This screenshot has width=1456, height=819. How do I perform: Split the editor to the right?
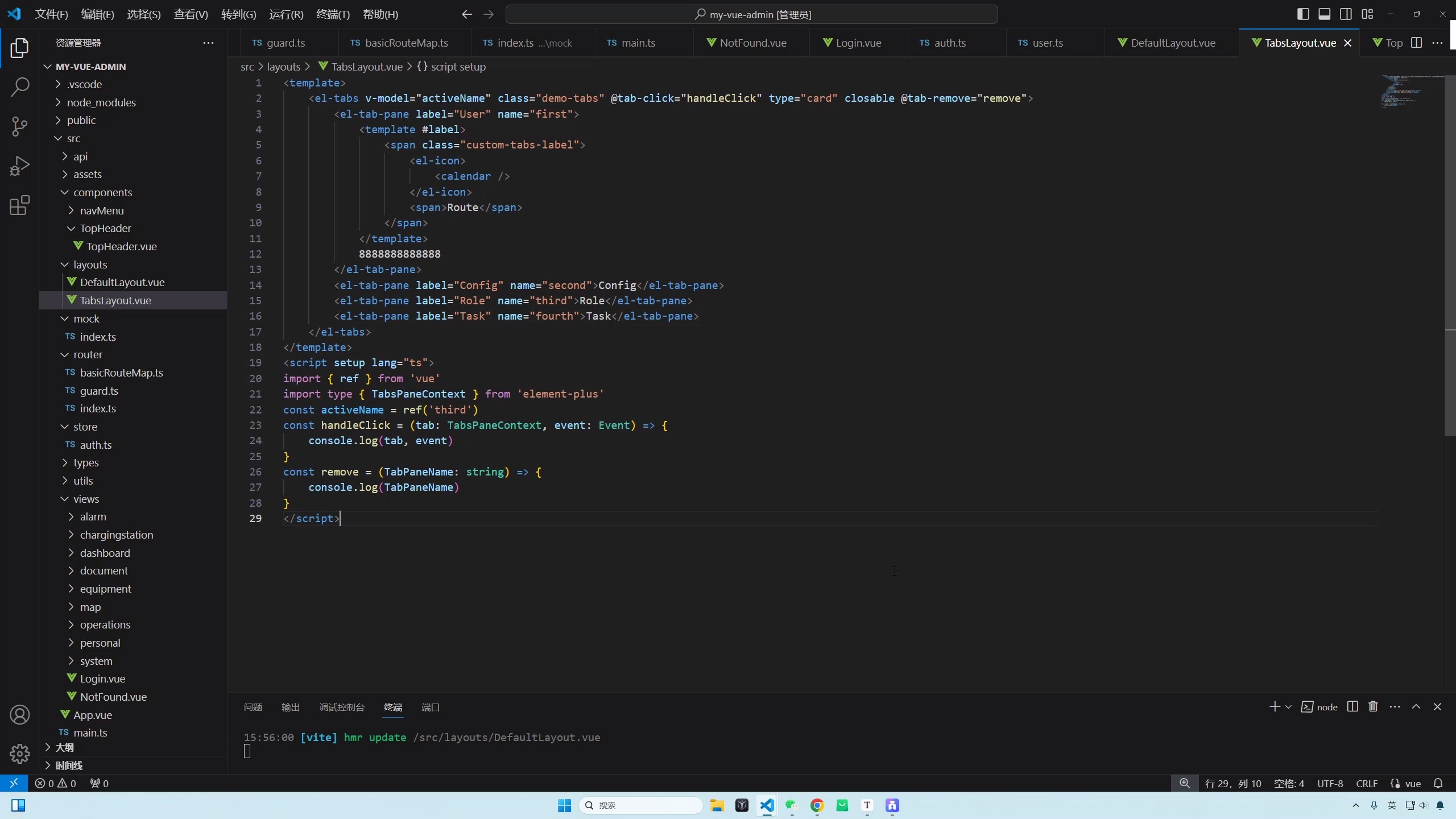[x=1417, y=43]
